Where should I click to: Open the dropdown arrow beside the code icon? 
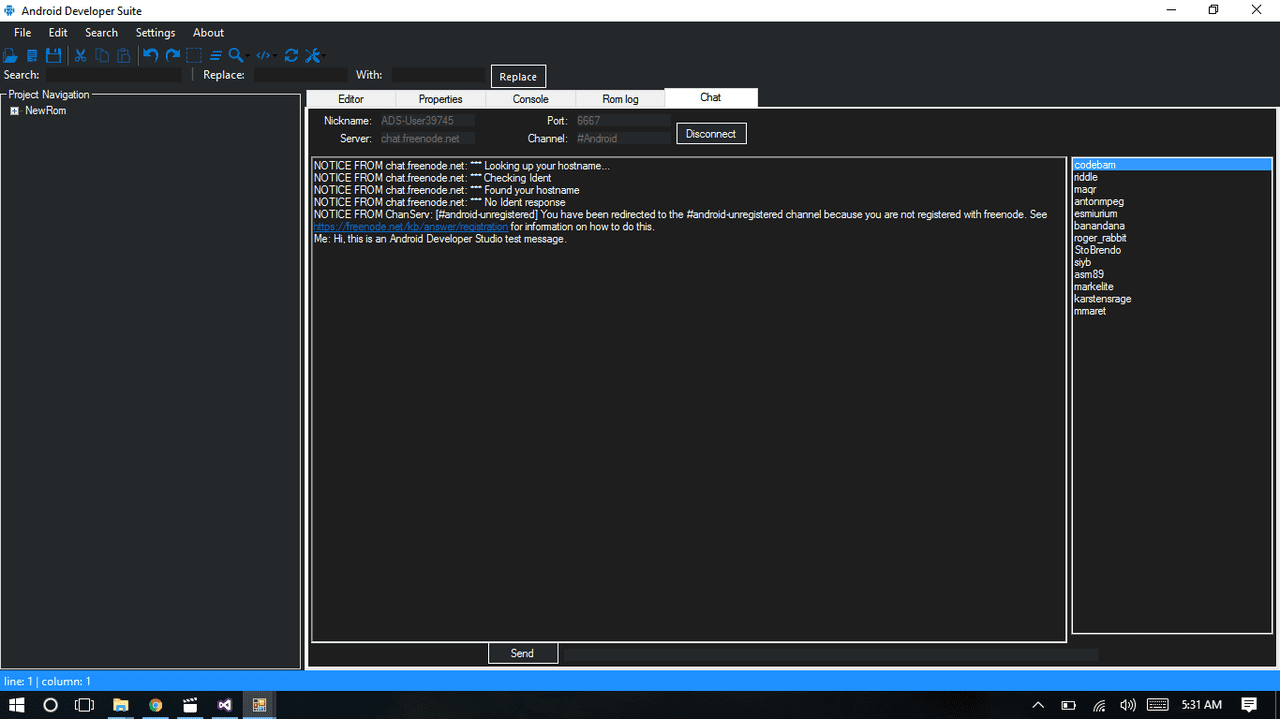pos(275,56)
